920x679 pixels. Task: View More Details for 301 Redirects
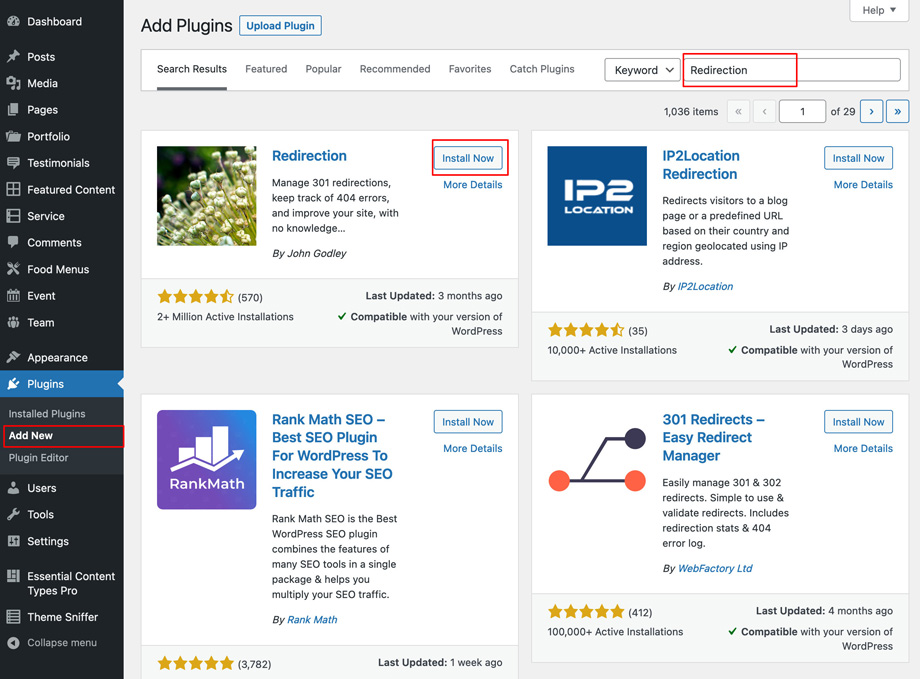864,448
